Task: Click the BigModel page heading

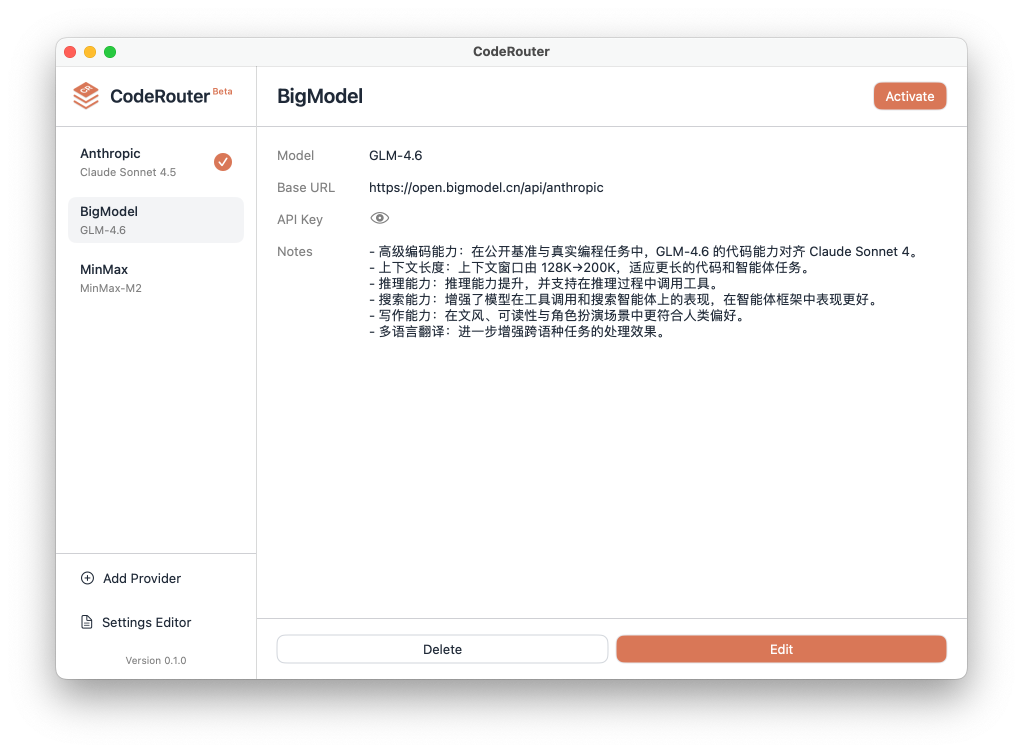Action: (x=320, y=96)
